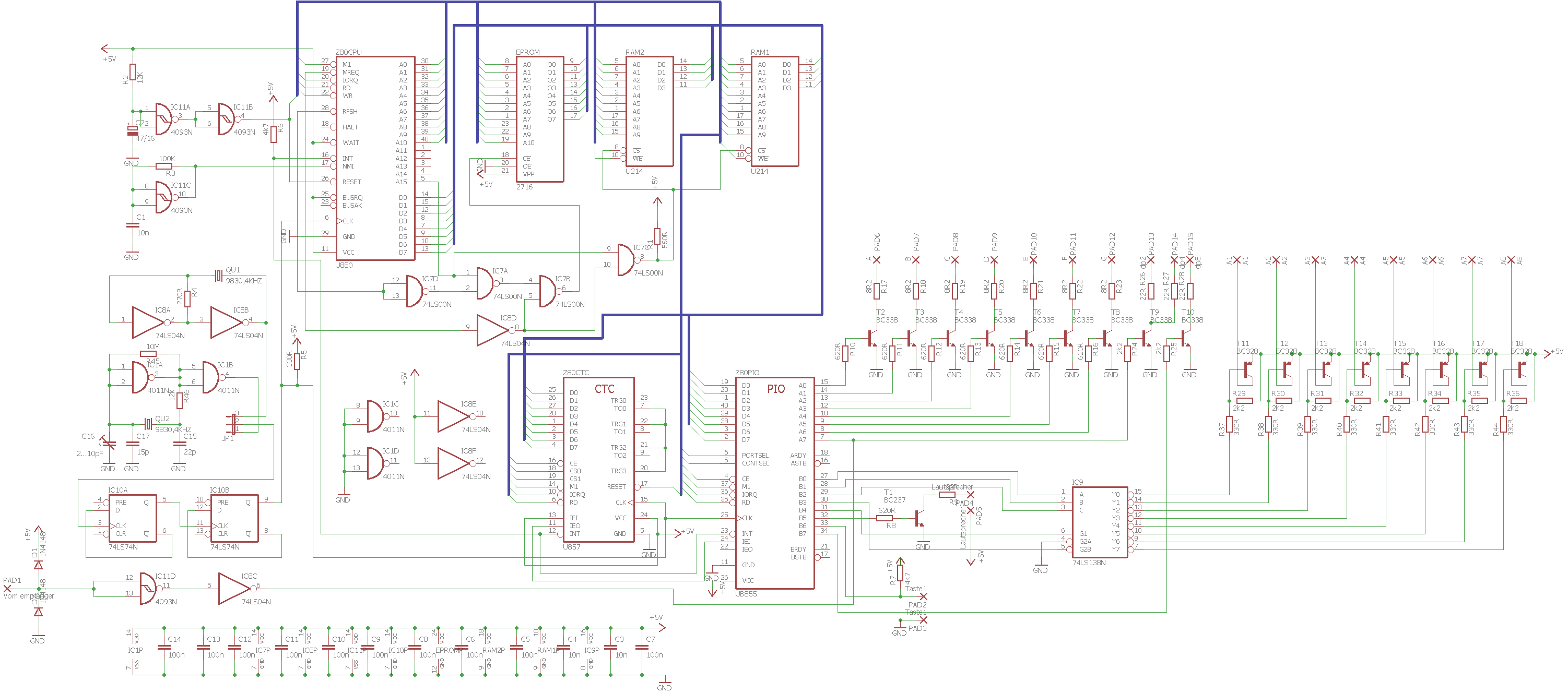Select the QU1 crystal label
The height and width of the screenshot is (693, 1568).
(233, 270)
